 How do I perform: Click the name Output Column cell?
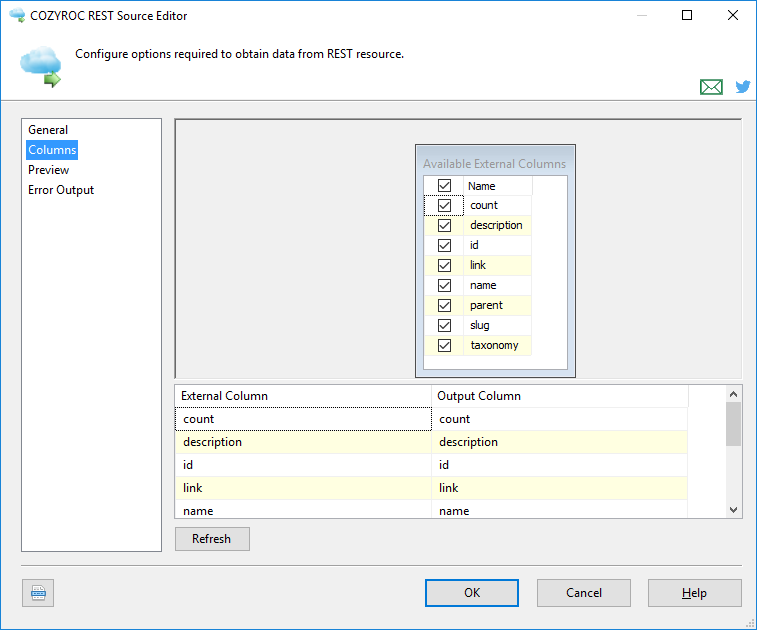pos(559,509)
